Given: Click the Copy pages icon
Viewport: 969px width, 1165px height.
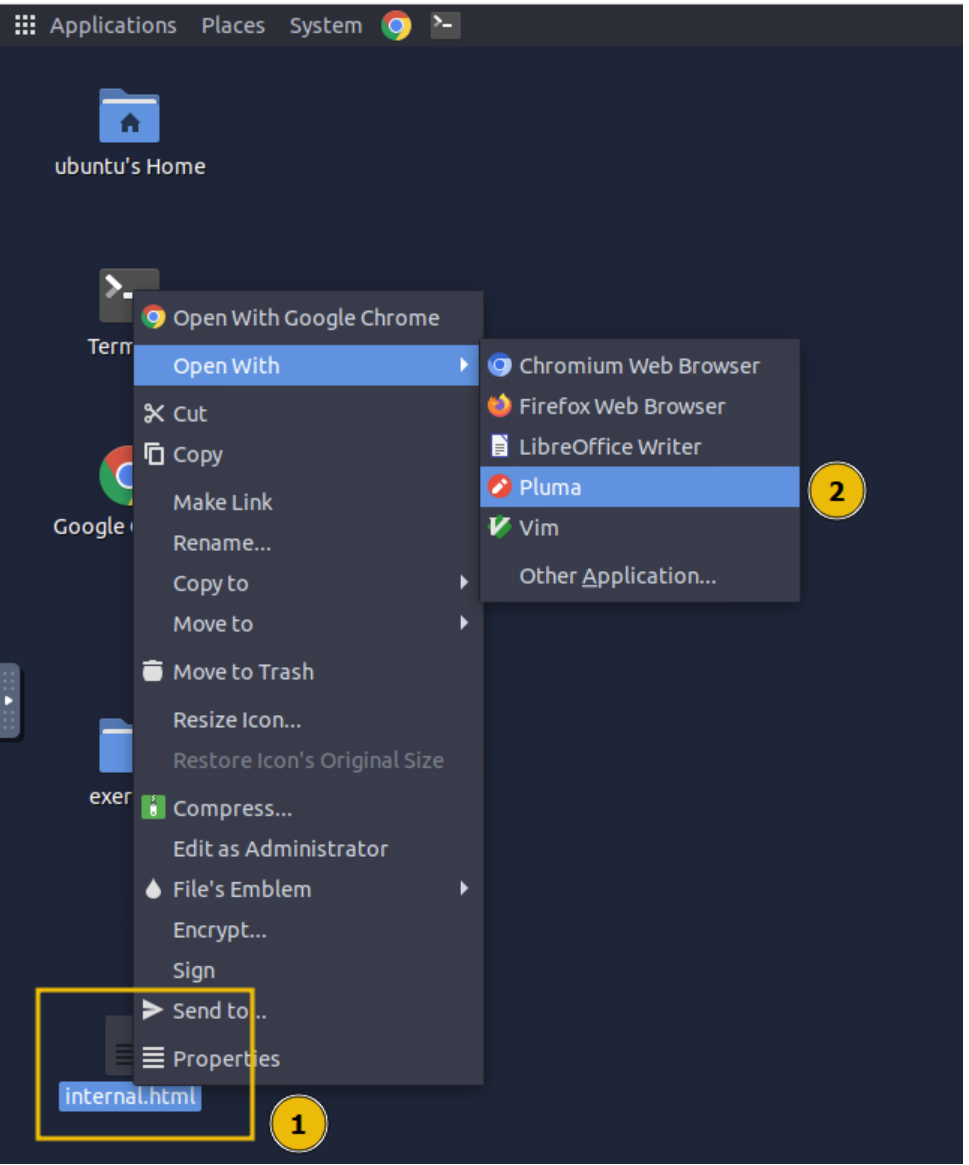Looking at the screenshot, I should coord(154,453).
